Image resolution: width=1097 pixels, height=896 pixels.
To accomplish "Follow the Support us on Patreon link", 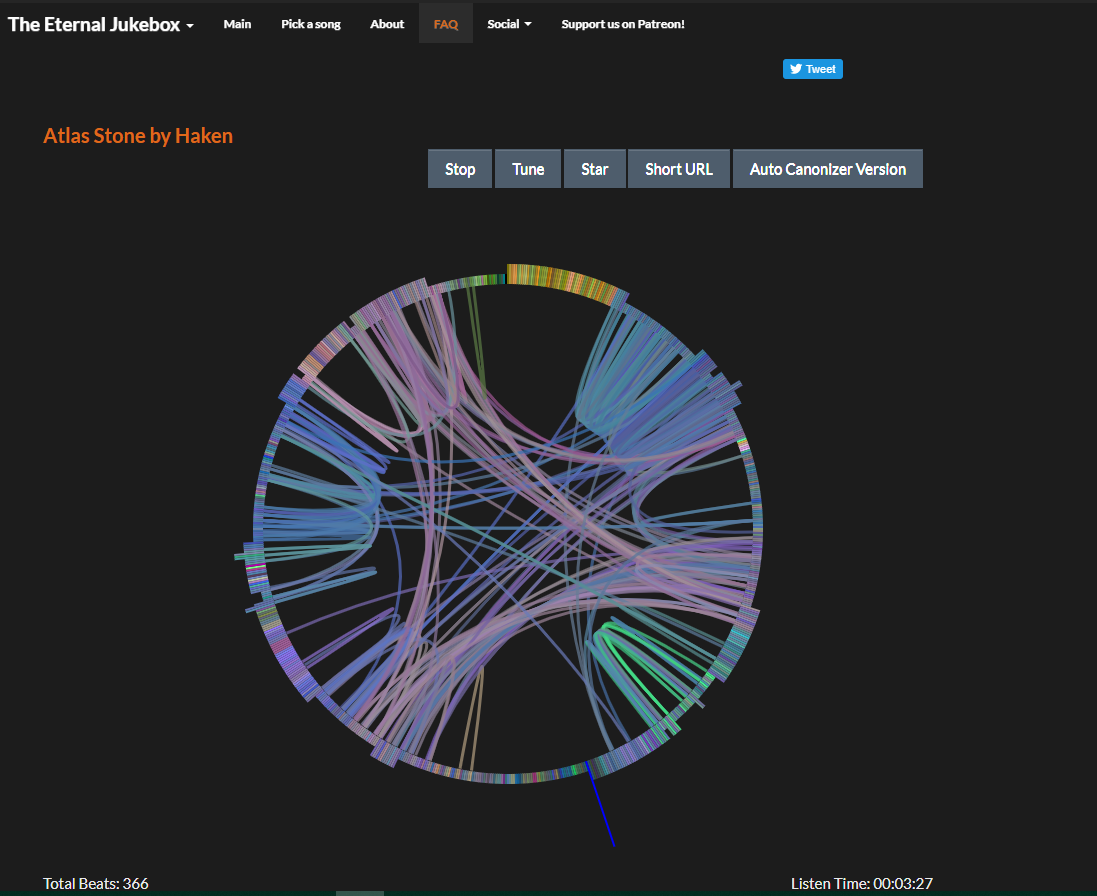I will pos(623,24).
